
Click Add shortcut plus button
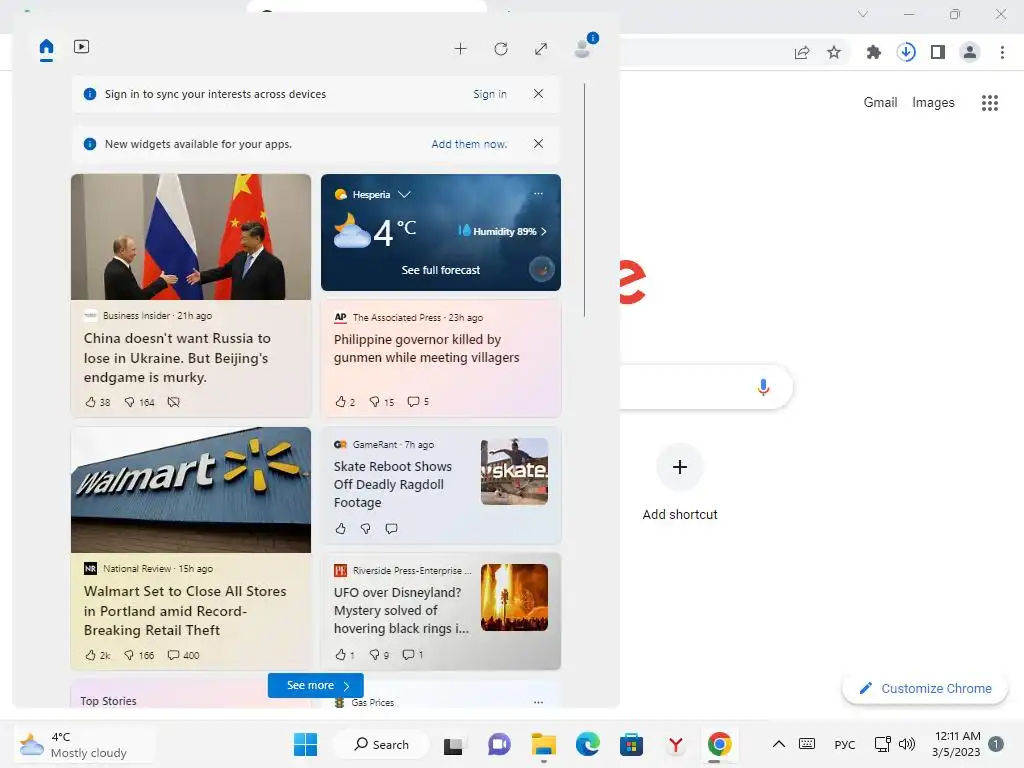(x=680, y=467)
